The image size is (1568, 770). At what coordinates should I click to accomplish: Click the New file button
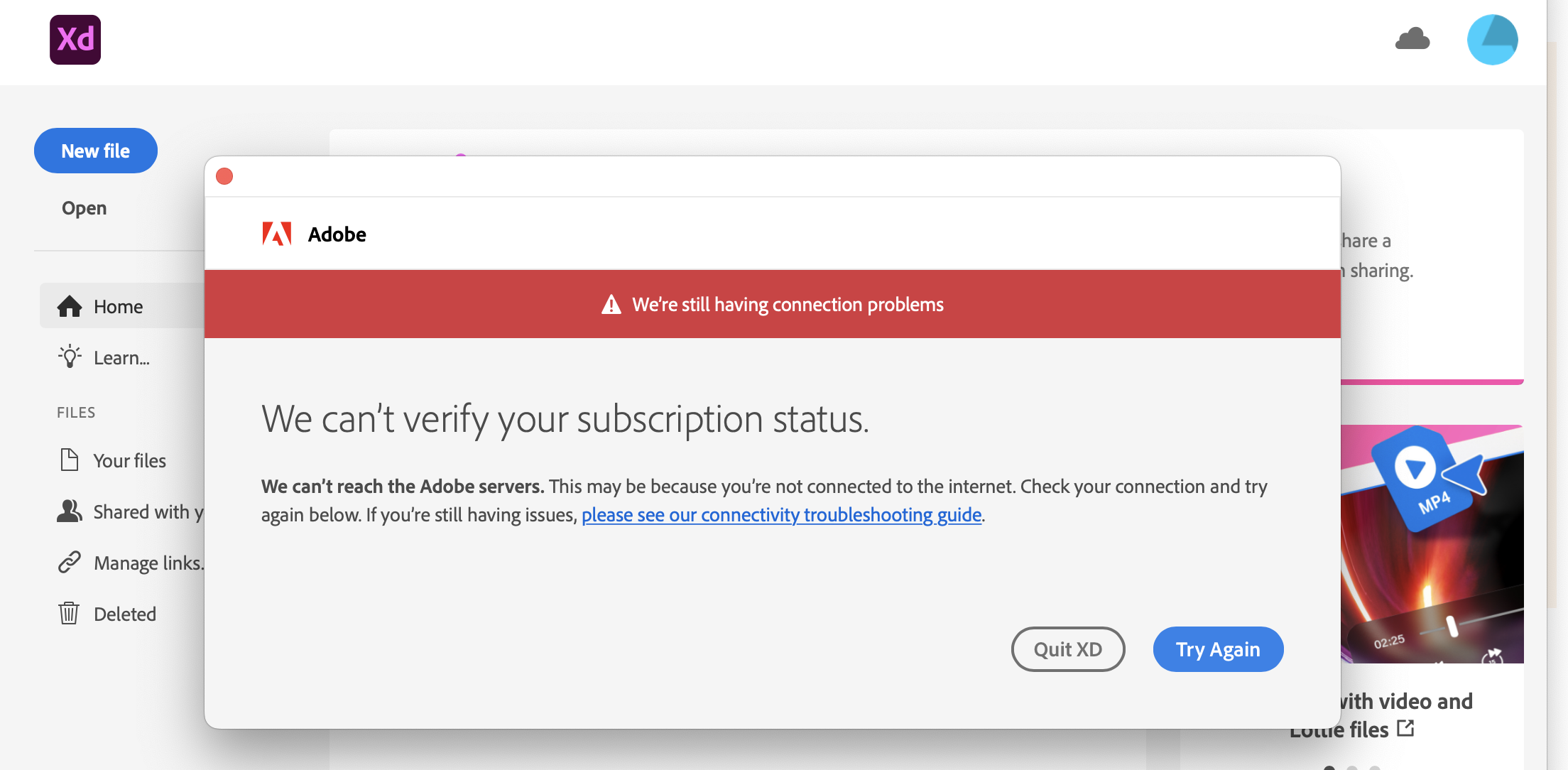[x=96, y=151]
